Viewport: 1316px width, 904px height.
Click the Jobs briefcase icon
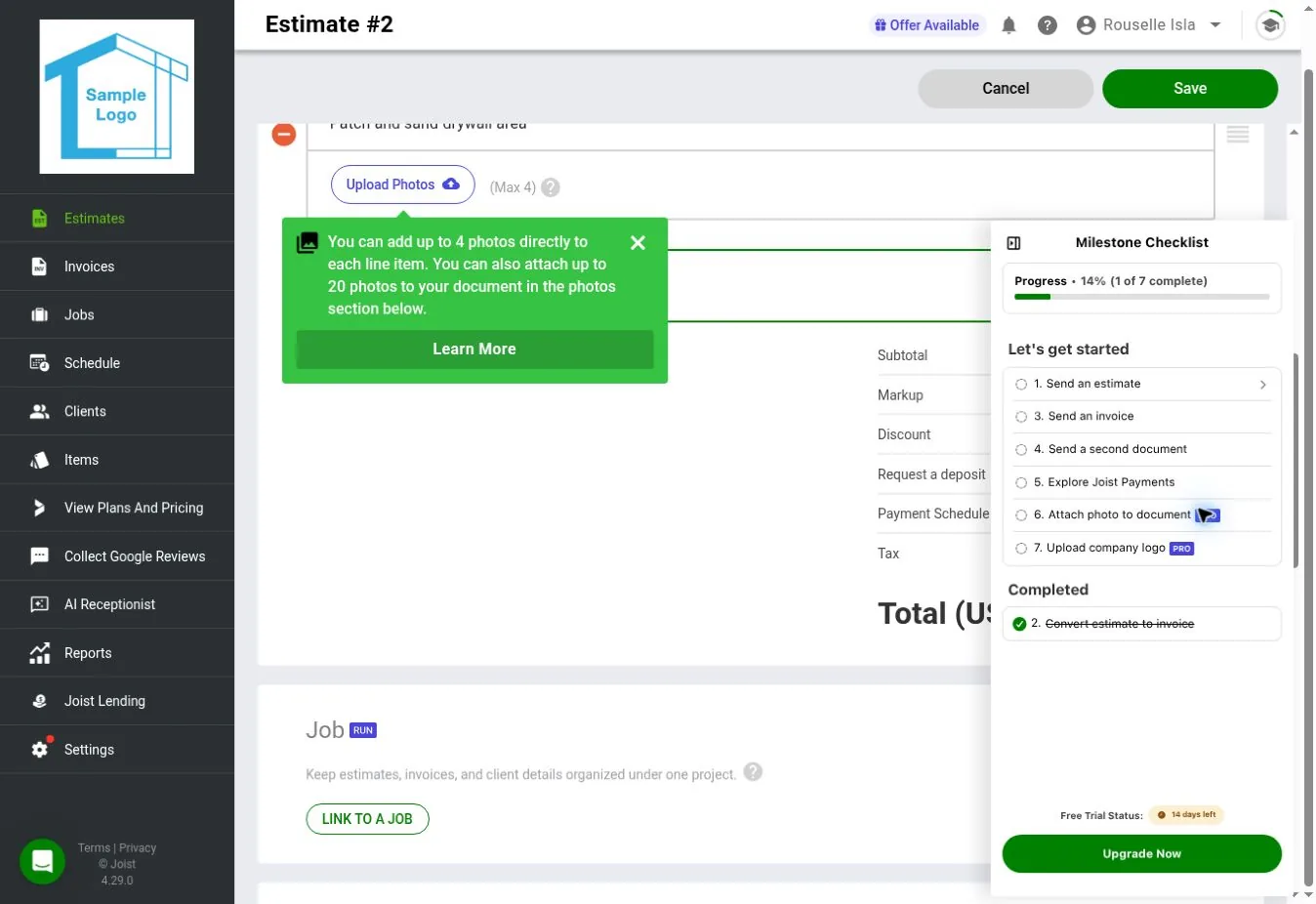(x=39, y=314)
